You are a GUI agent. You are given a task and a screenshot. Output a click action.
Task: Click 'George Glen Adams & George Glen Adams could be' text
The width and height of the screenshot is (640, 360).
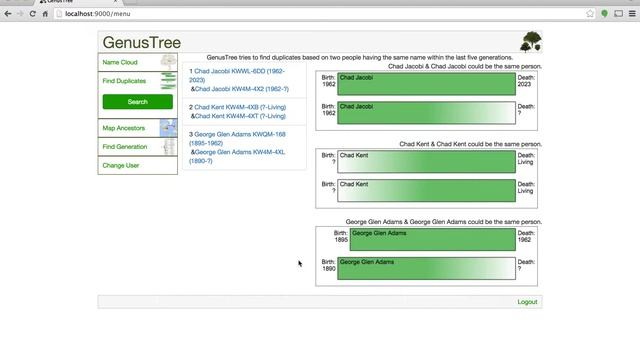[444, 222]
